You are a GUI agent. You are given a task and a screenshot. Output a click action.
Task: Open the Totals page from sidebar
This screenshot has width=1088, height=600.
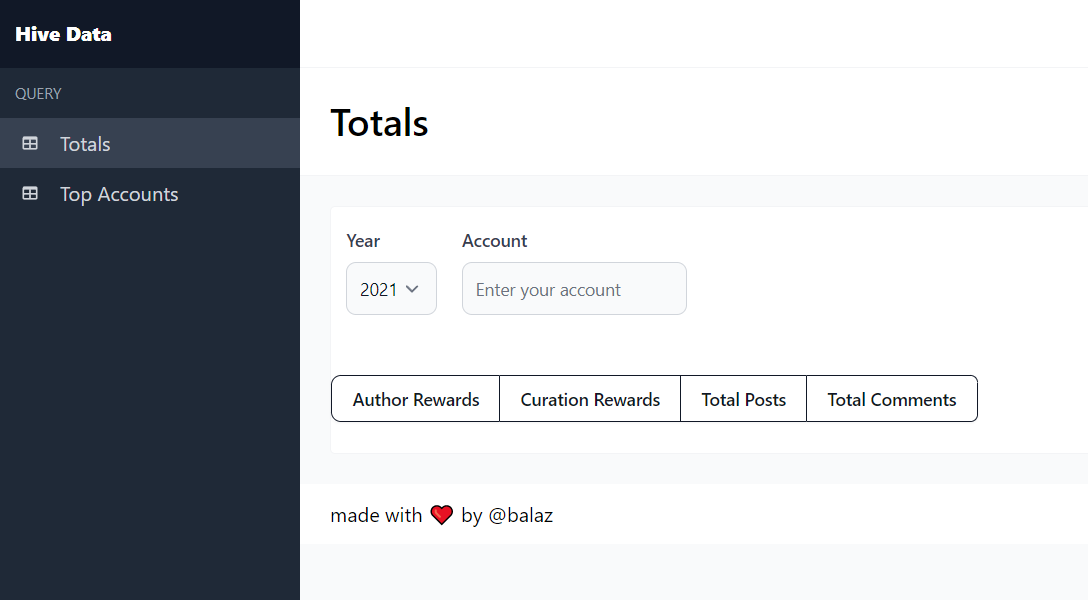coord(150,143)
